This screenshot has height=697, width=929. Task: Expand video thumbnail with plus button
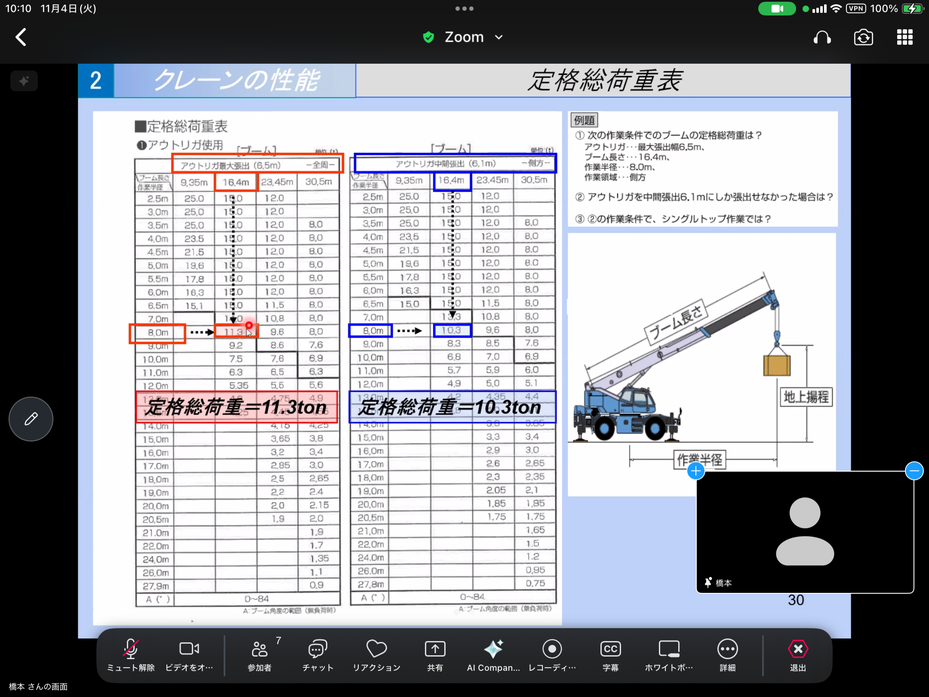[x=696, y=470]
